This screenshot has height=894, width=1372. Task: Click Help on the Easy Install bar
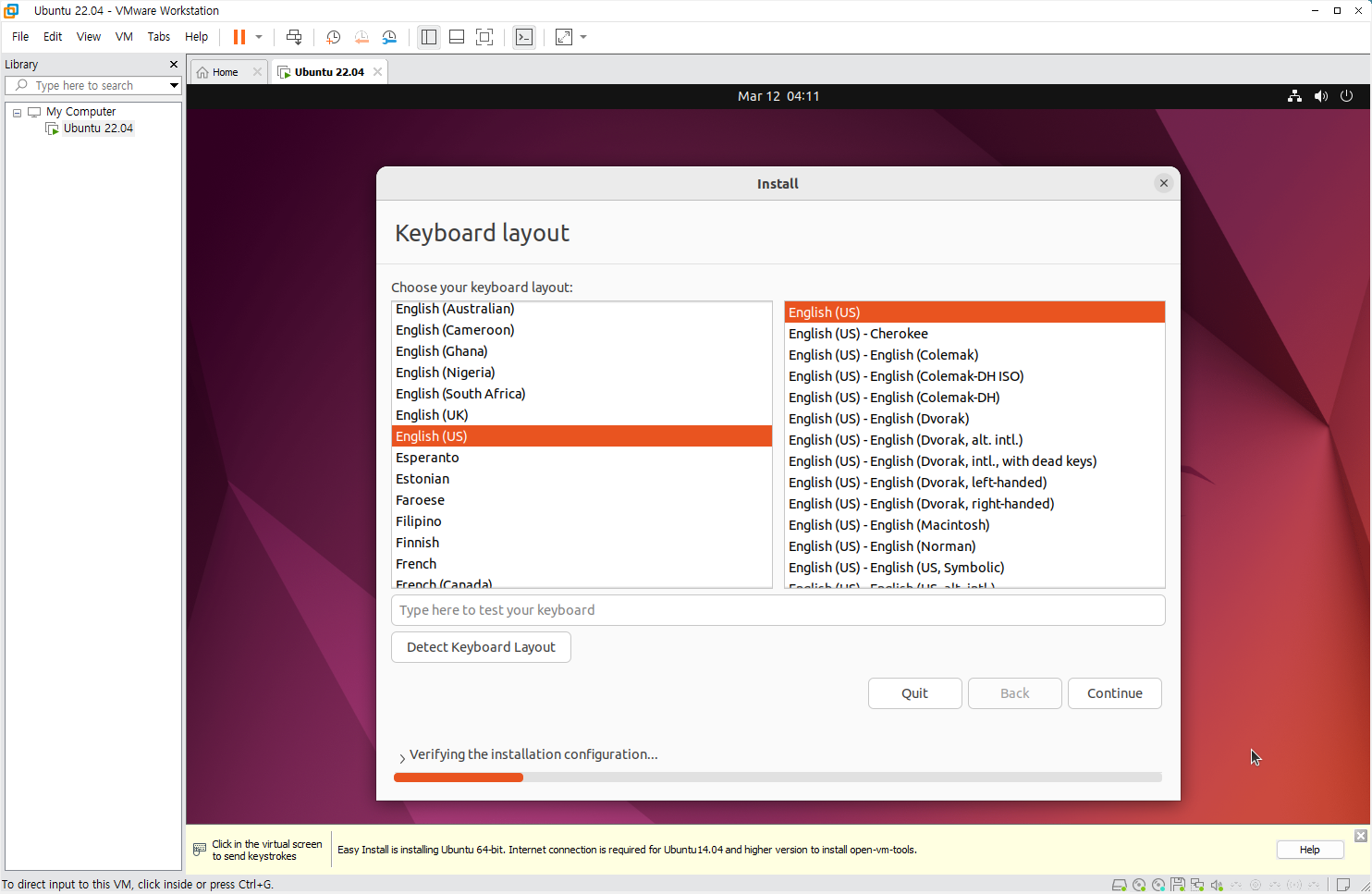[1309, 850]
